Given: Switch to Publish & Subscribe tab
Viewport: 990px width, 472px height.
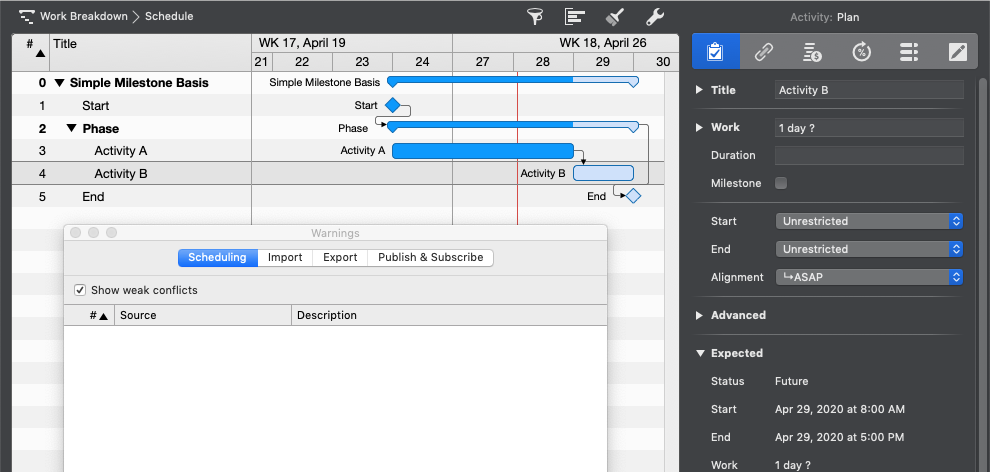Looking at the screenshot, I should [430, 257].
